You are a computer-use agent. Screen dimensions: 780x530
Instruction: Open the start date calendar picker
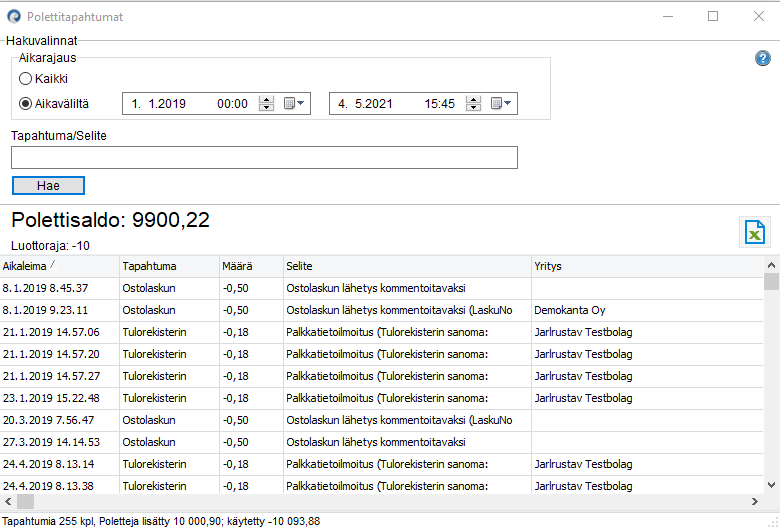point(295,103)
